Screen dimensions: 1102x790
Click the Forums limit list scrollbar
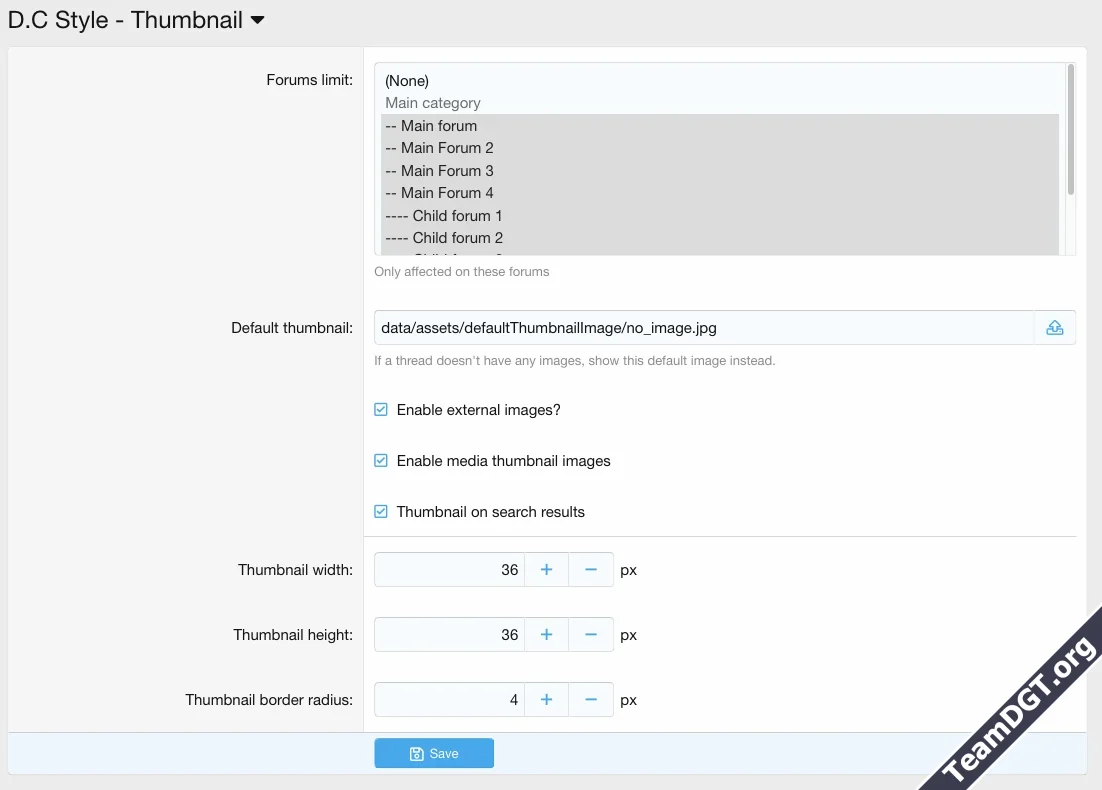pos(1070,130)
